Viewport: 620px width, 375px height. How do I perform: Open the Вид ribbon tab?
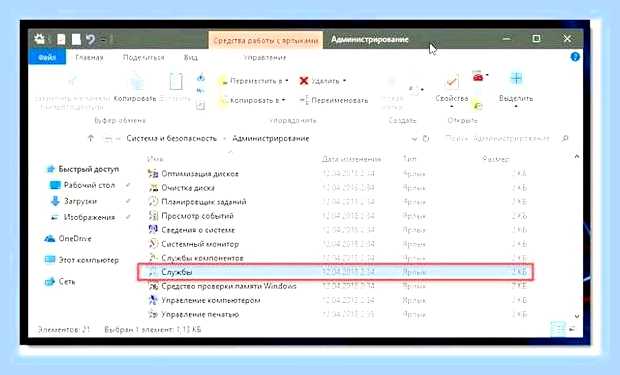(191, 57)
